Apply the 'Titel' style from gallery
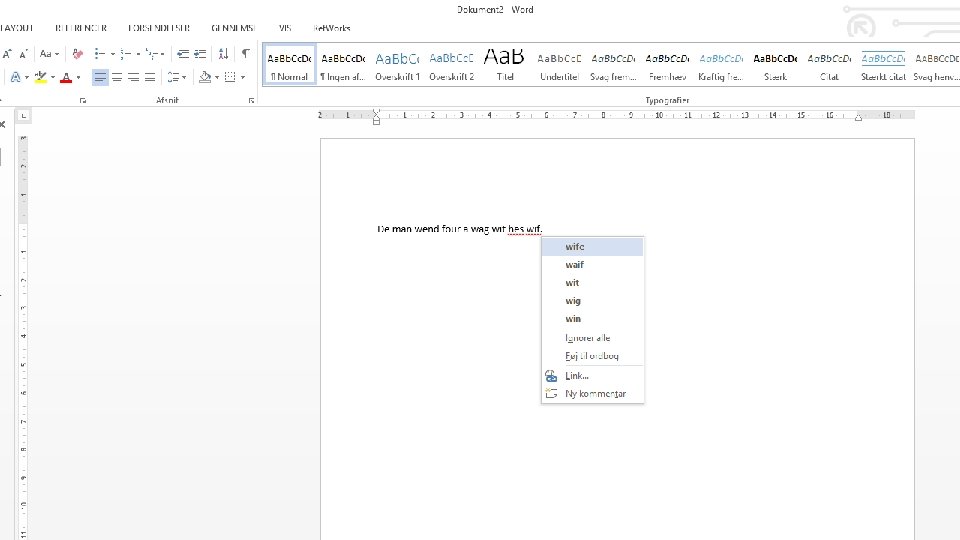 pos(505,65)
